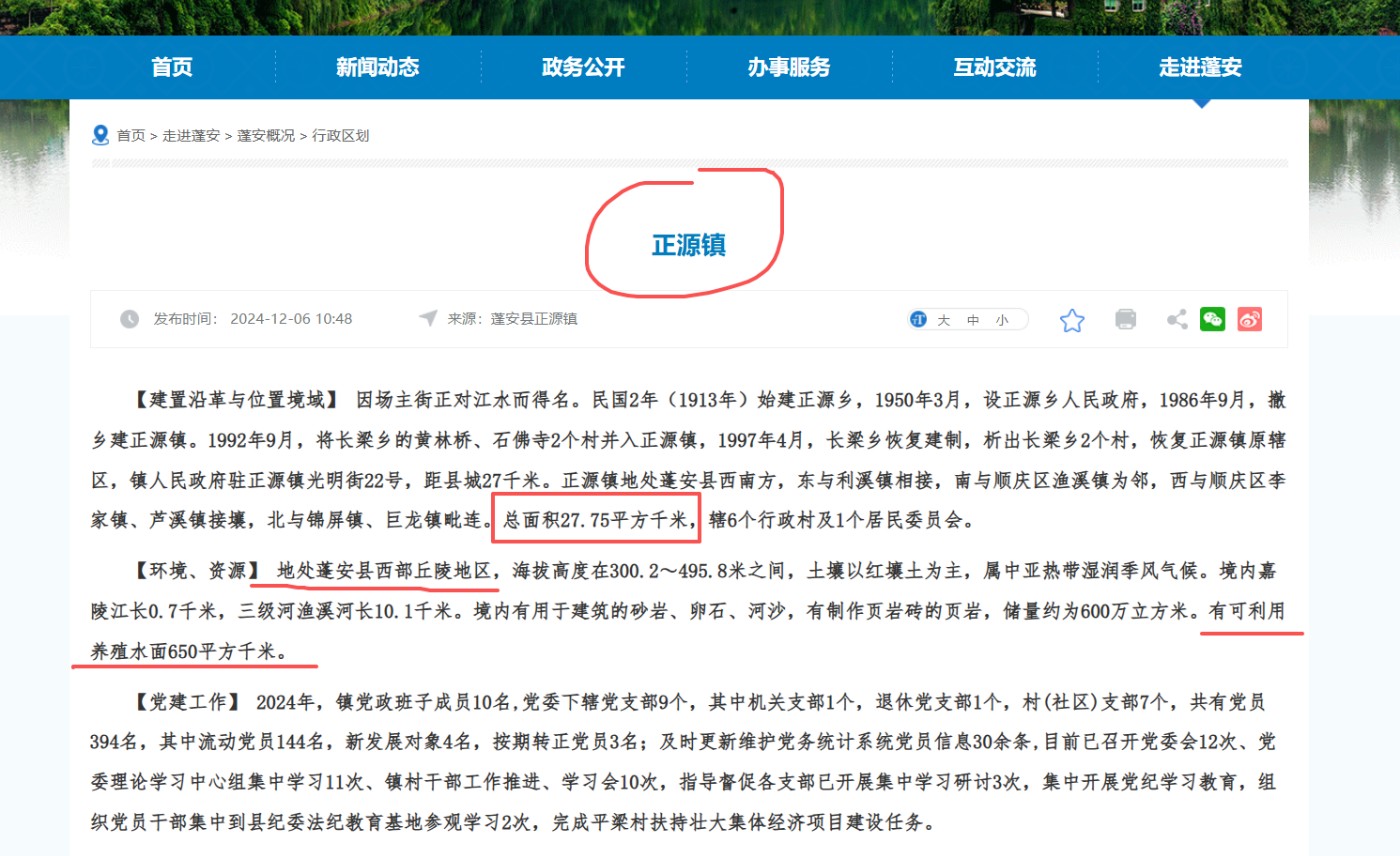1400x856 pixels.
Task: Open the 新闻动态 navigation tab
Action: point(377,67)
